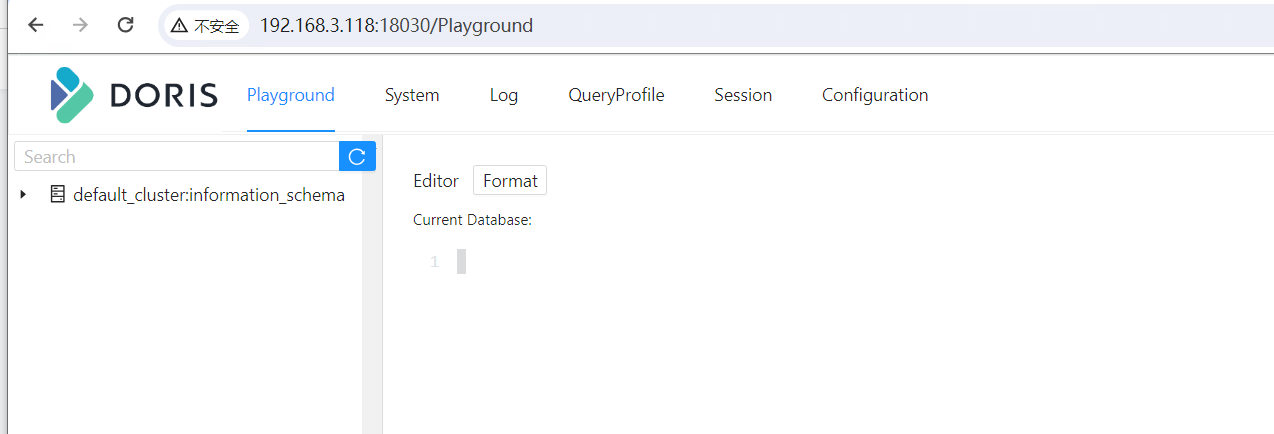Open the Configuration tab
Image resolution: width=1274 pixels, height=434 pixels.
tap(875, 95)
